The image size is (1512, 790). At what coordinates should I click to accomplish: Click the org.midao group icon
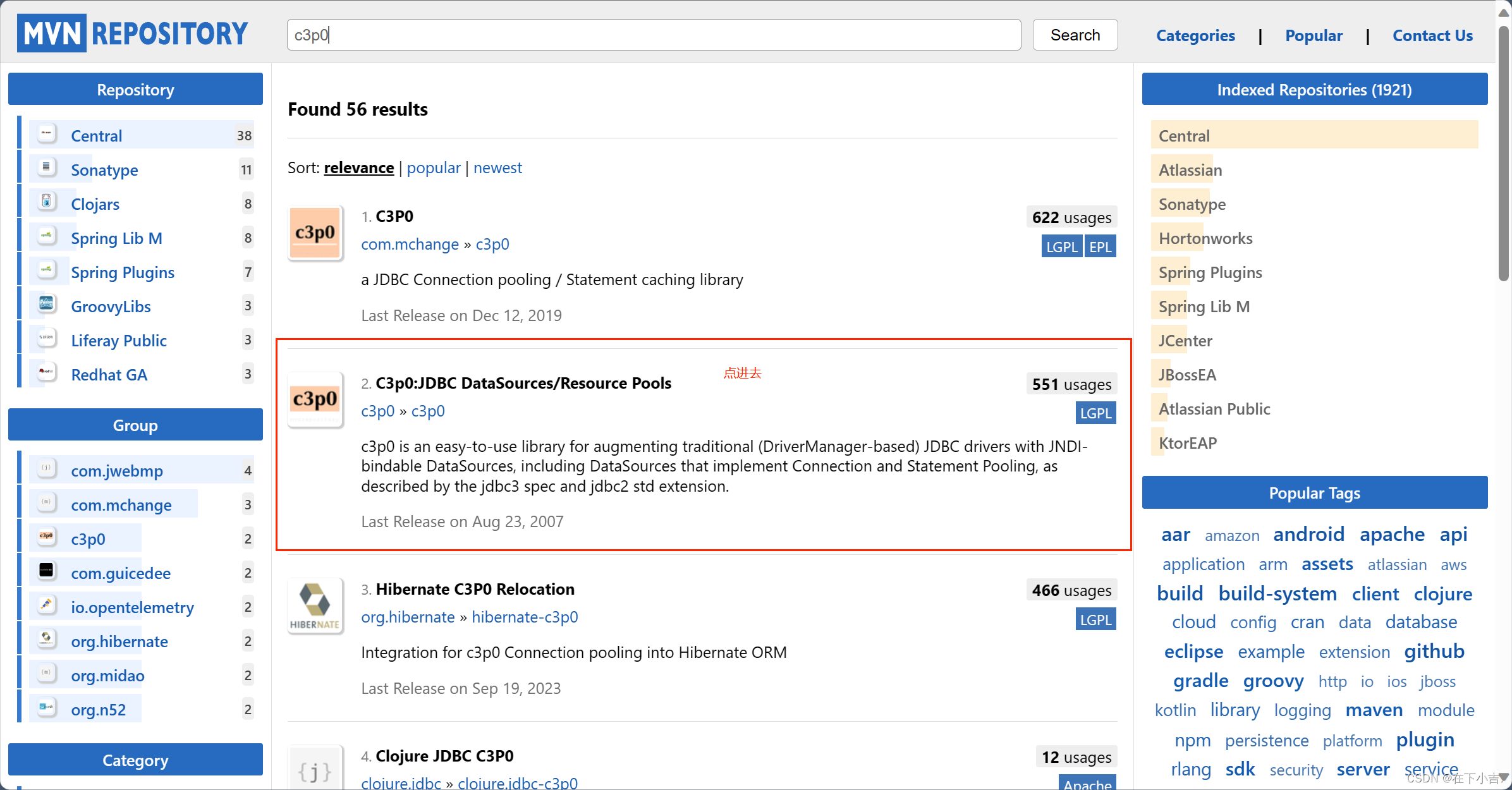pos(47,674)
